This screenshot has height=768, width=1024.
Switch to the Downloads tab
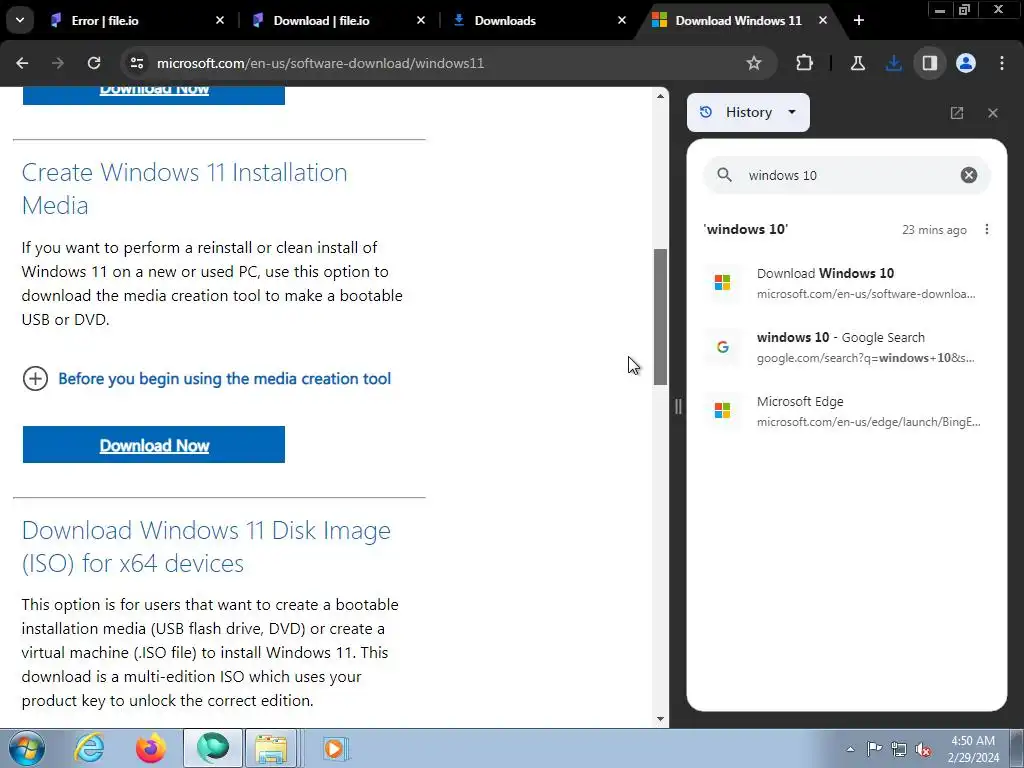538,21
